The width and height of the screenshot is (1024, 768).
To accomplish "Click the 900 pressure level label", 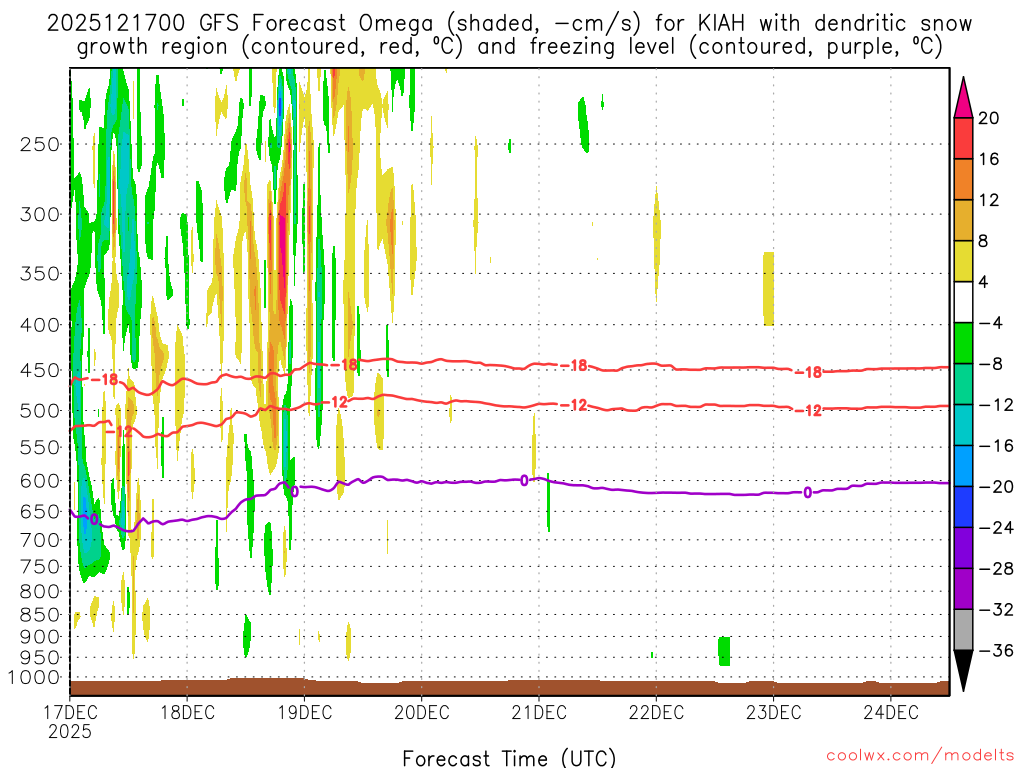I will pos(40,637).
